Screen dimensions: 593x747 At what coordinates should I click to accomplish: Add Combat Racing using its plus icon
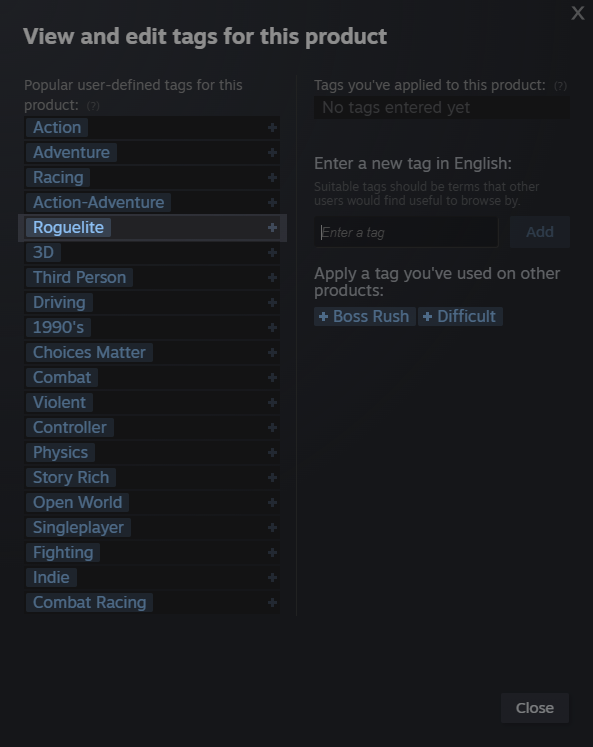(272, 603)
